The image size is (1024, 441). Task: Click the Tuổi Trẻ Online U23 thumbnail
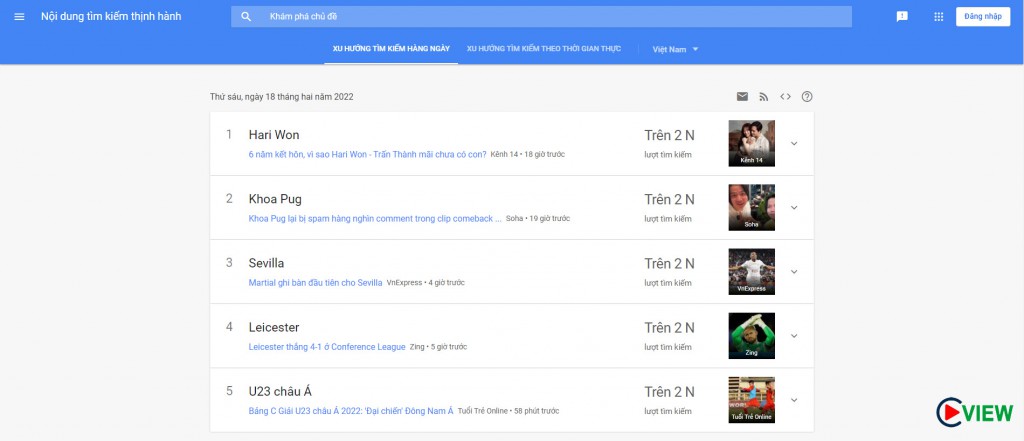[752, 400]
